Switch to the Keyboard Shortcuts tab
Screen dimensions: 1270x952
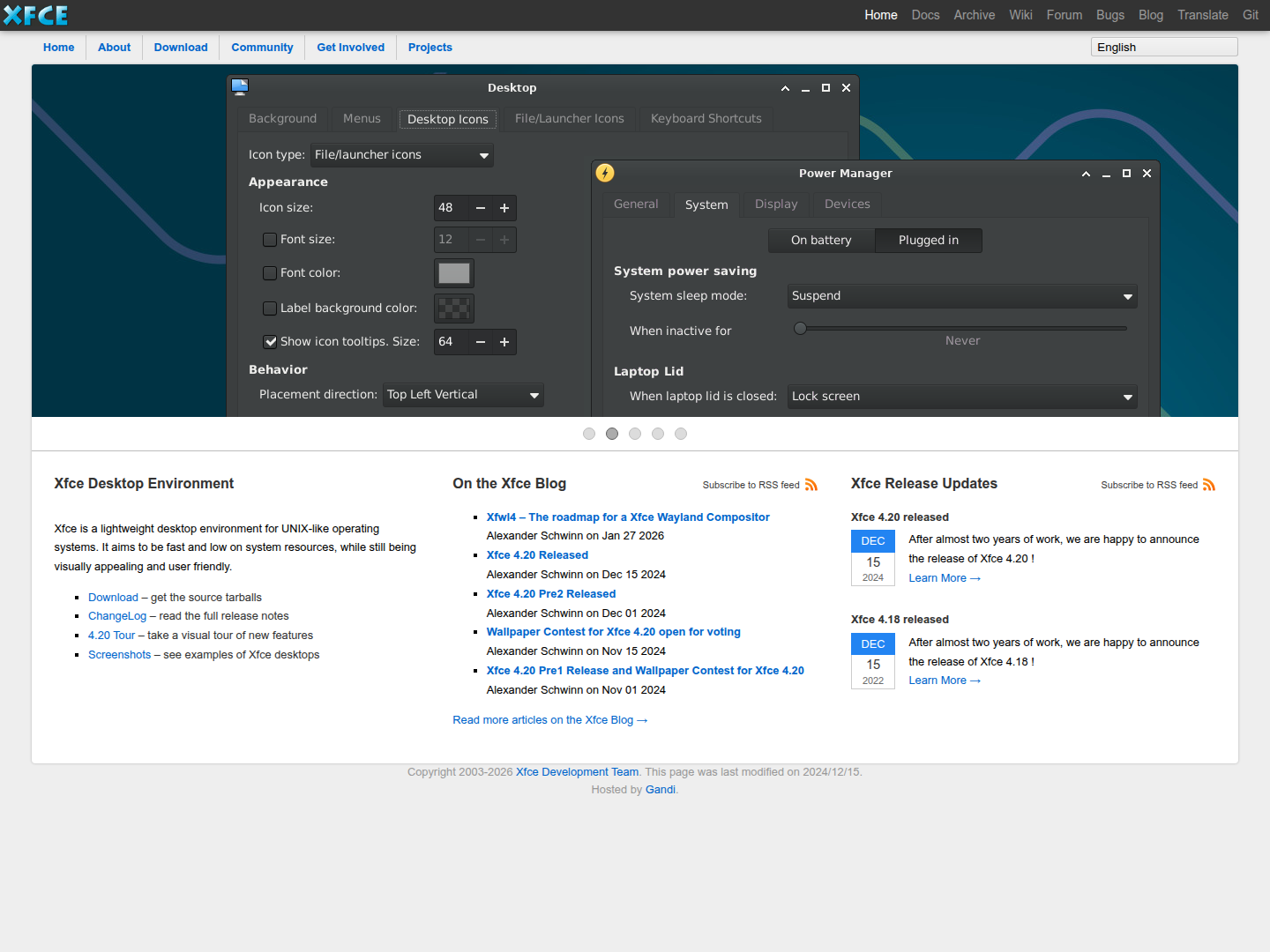tap(706, 119)
